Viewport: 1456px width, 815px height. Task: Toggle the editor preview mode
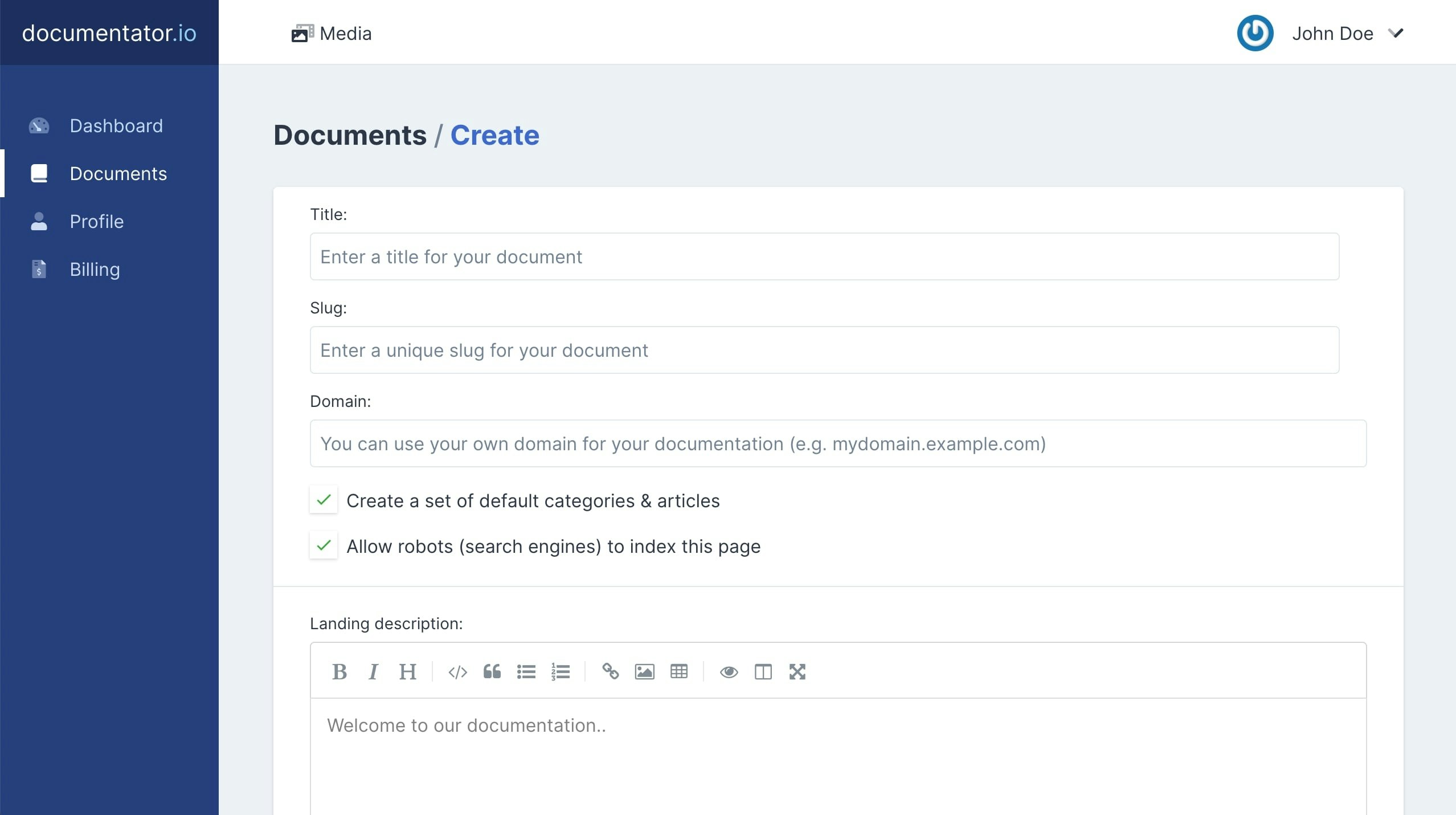pyautogui.click(x=728, y=671)
